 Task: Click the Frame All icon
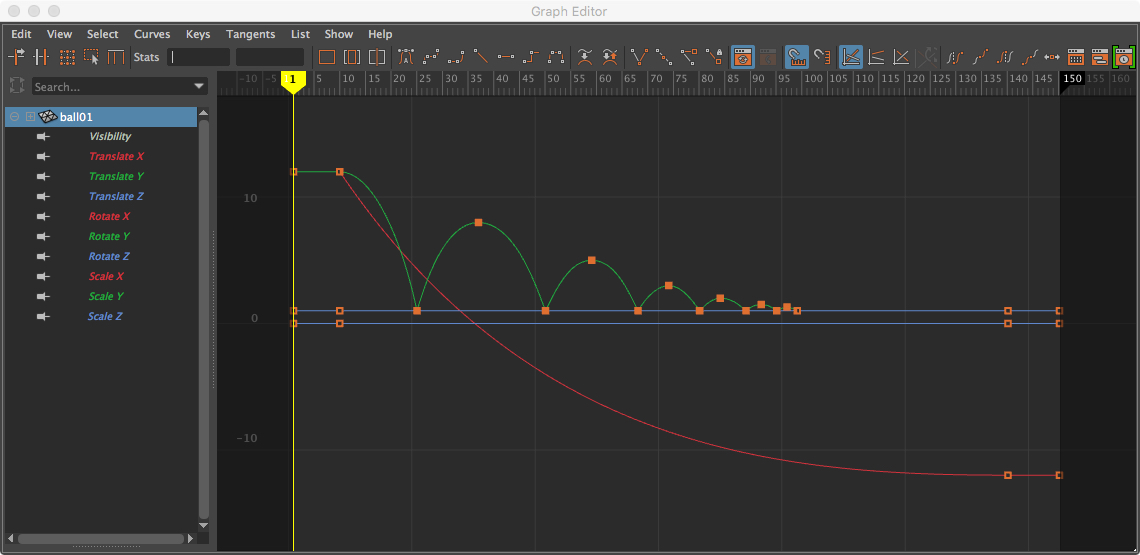pyautogui.click(x=327, y=57)
